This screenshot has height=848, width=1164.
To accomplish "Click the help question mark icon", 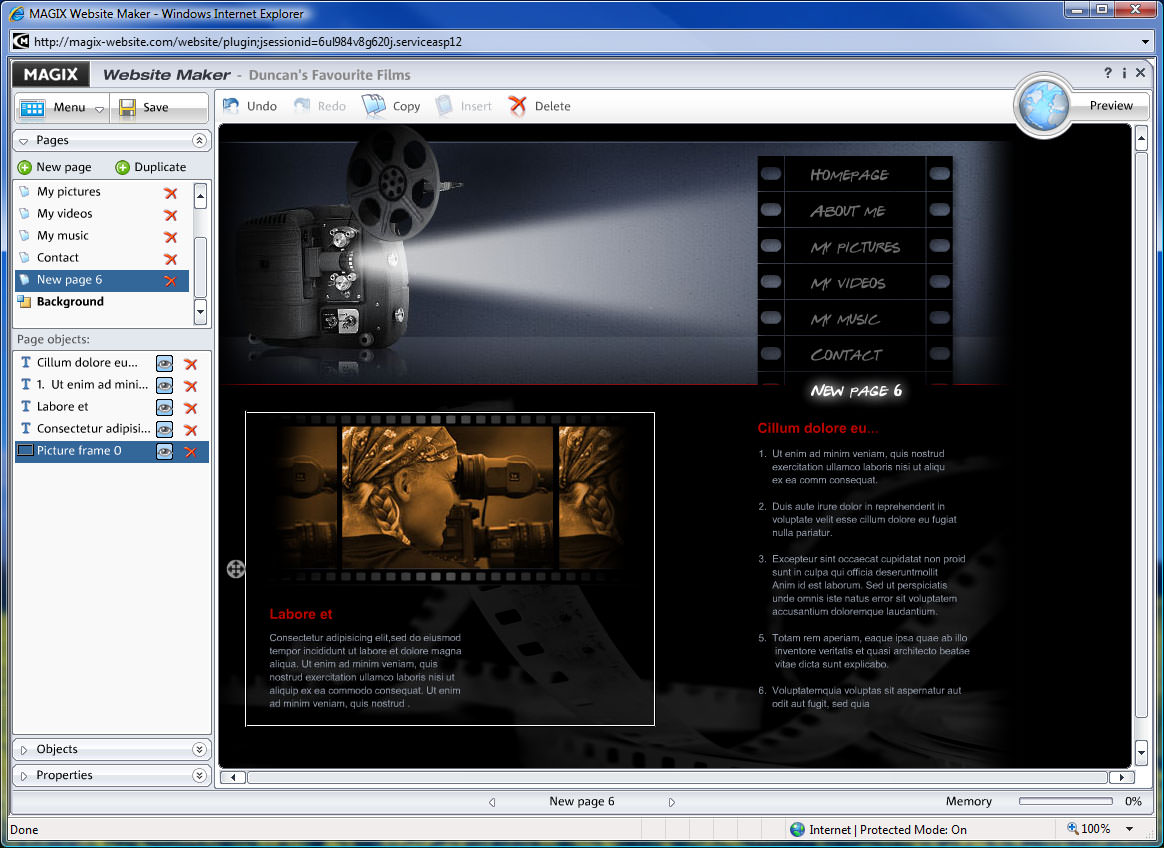I will pyautogui.click(x=1108, y=72).
